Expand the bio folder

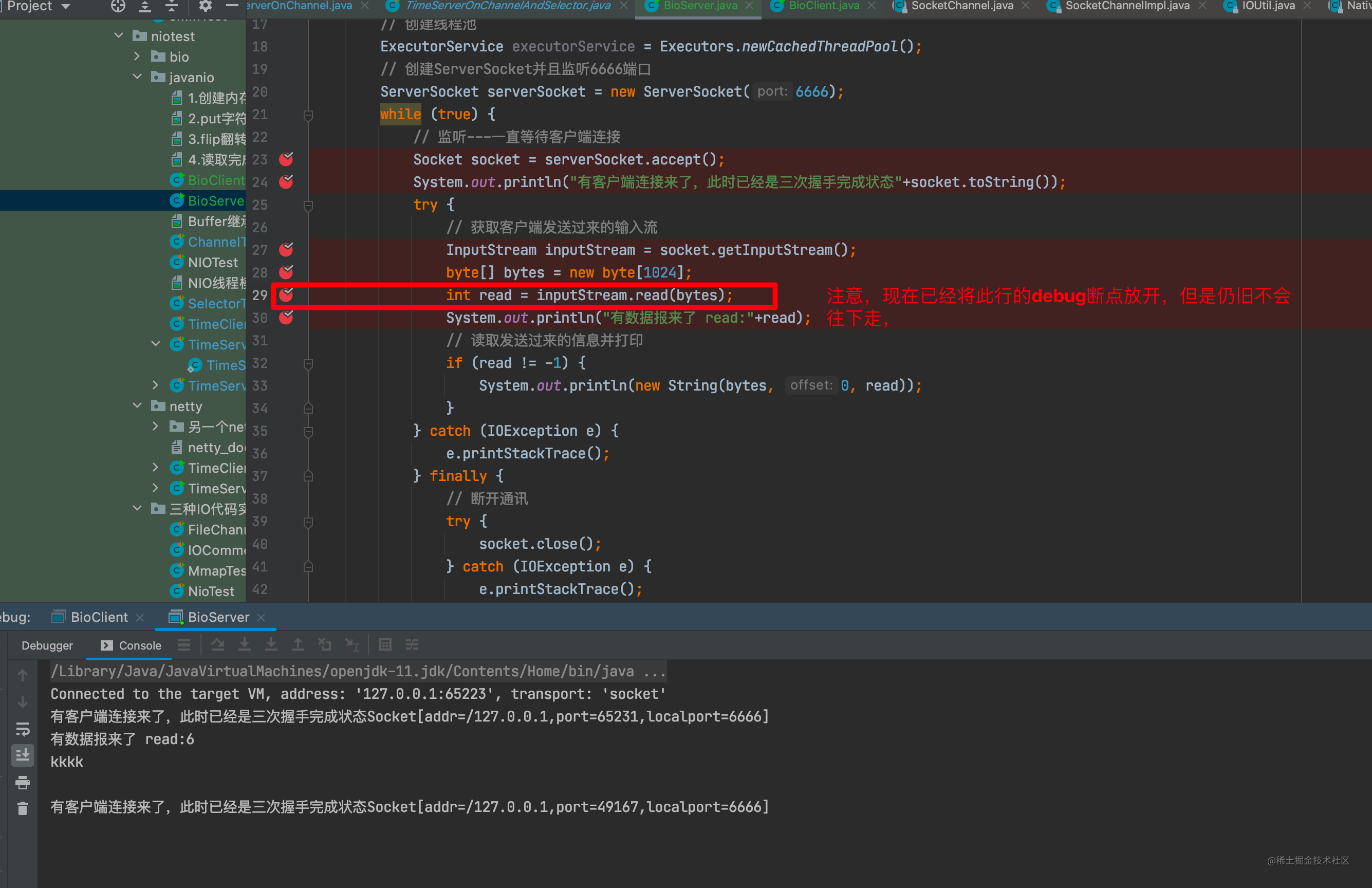point(137,57)
